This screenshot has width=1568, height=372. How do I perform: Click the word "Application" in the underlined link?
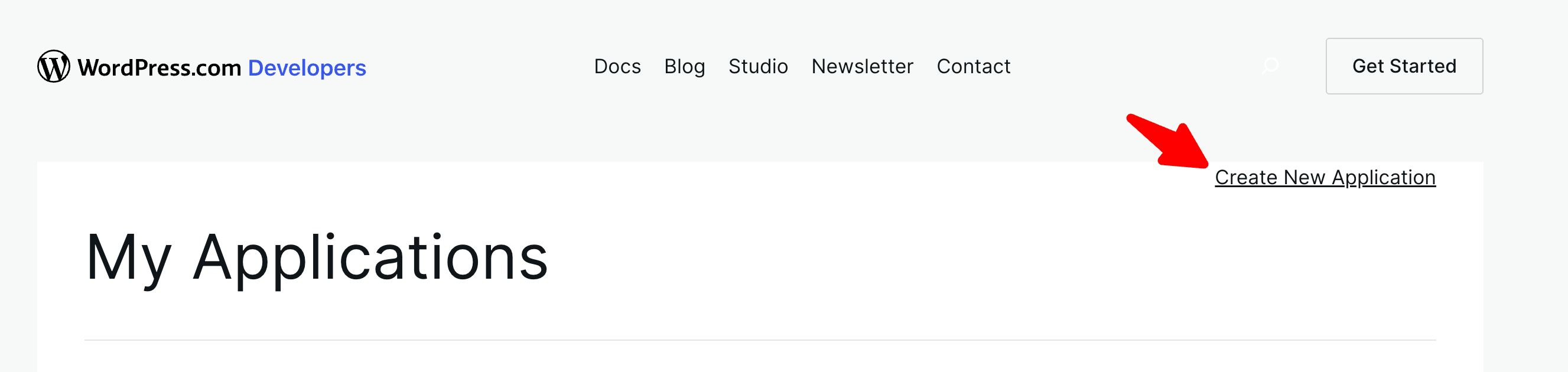click(1384, 177)
